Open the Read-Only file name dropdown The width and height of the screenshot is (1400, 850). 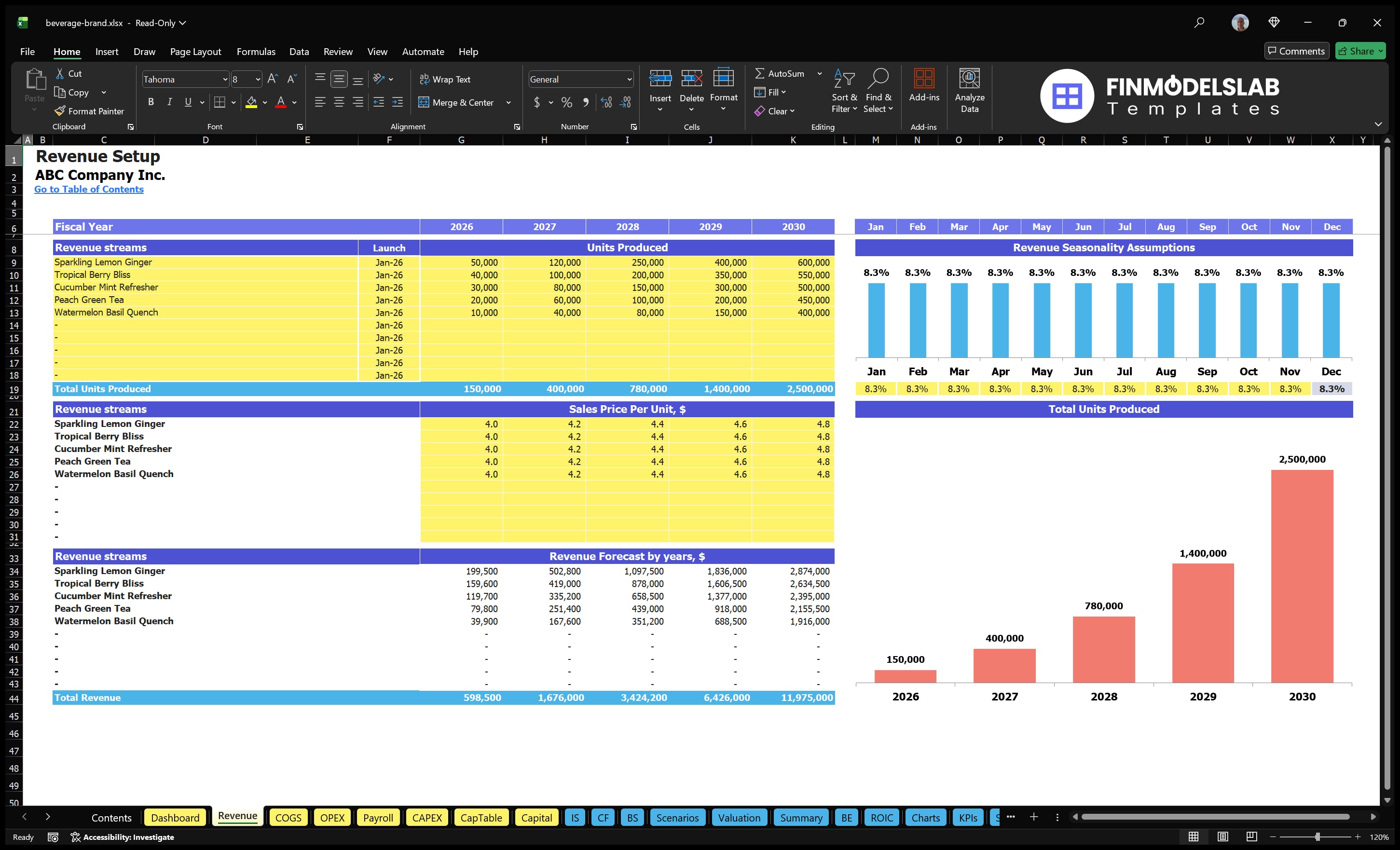(x=161, y=23)
